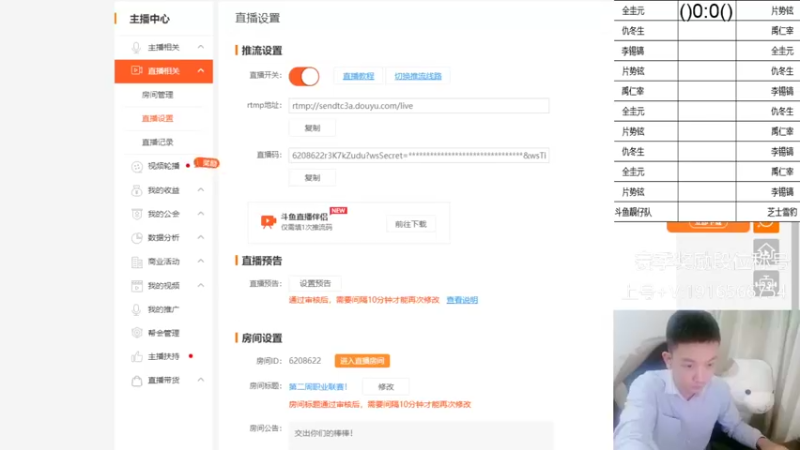This screenshot has width=800, height=450.
Task: Open the 视频轮播 menu entry
Action: [164, 166]
